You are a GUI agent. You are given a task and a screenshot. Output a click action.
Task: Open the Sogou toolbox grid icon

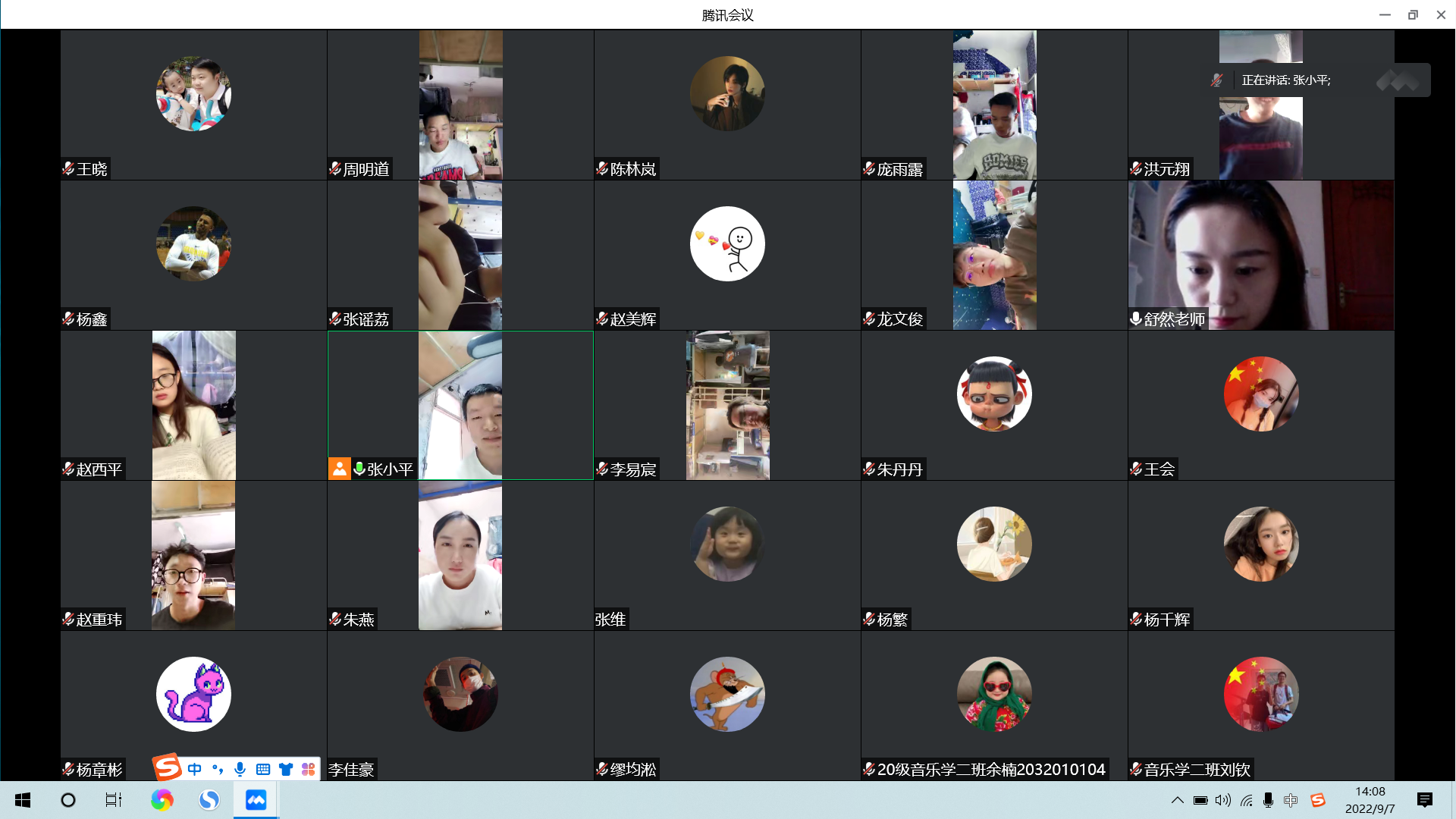point(308,769)
